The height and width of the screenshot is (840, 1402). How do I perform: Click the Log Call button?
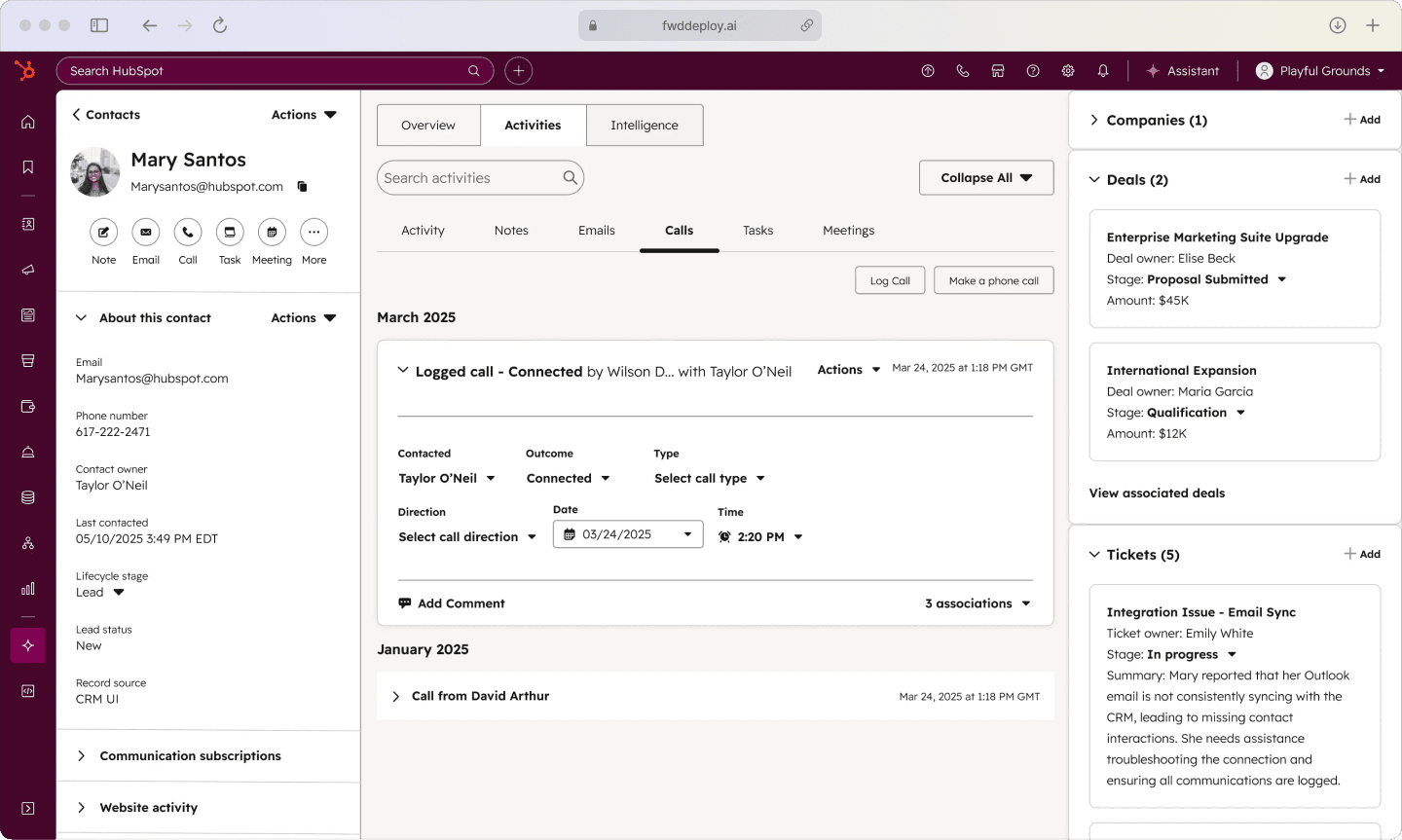pos(890,280)
